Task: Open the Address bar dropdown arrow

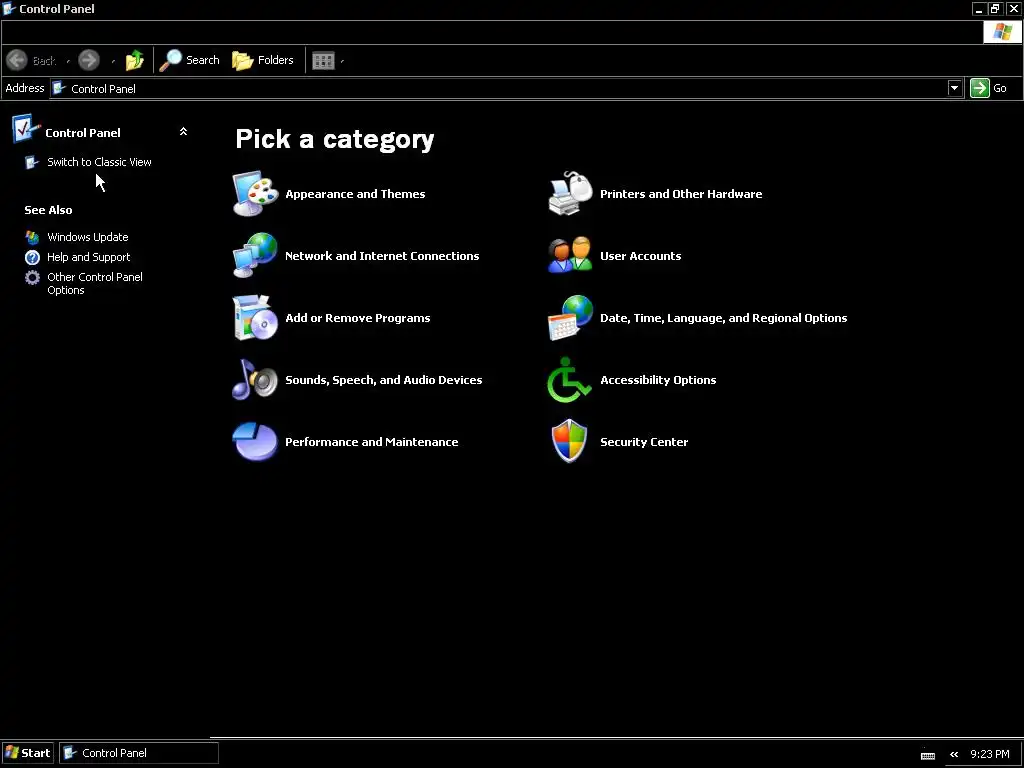Action: pos(955,88)
